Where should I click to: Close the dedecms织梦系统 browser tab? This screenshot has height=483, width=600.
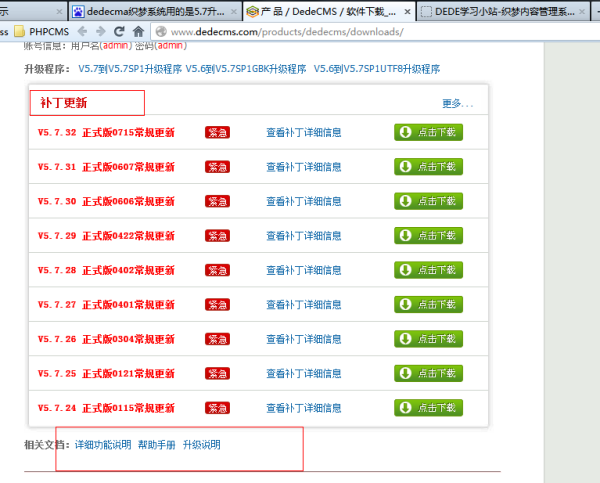point(233,12)
